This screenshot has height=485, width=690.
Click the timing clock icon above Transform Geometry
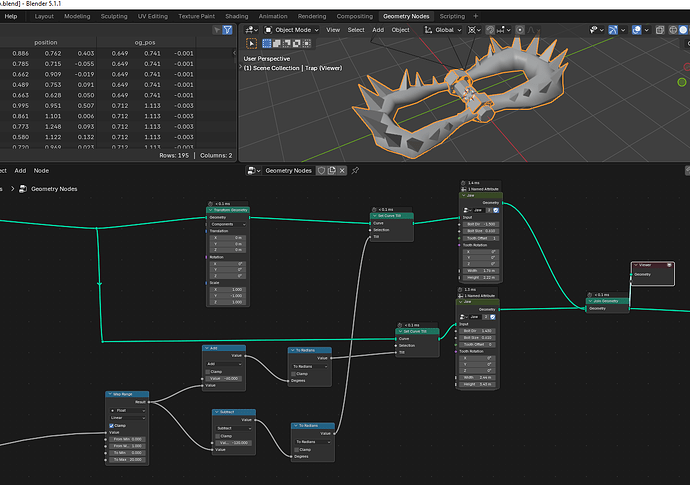210,204
